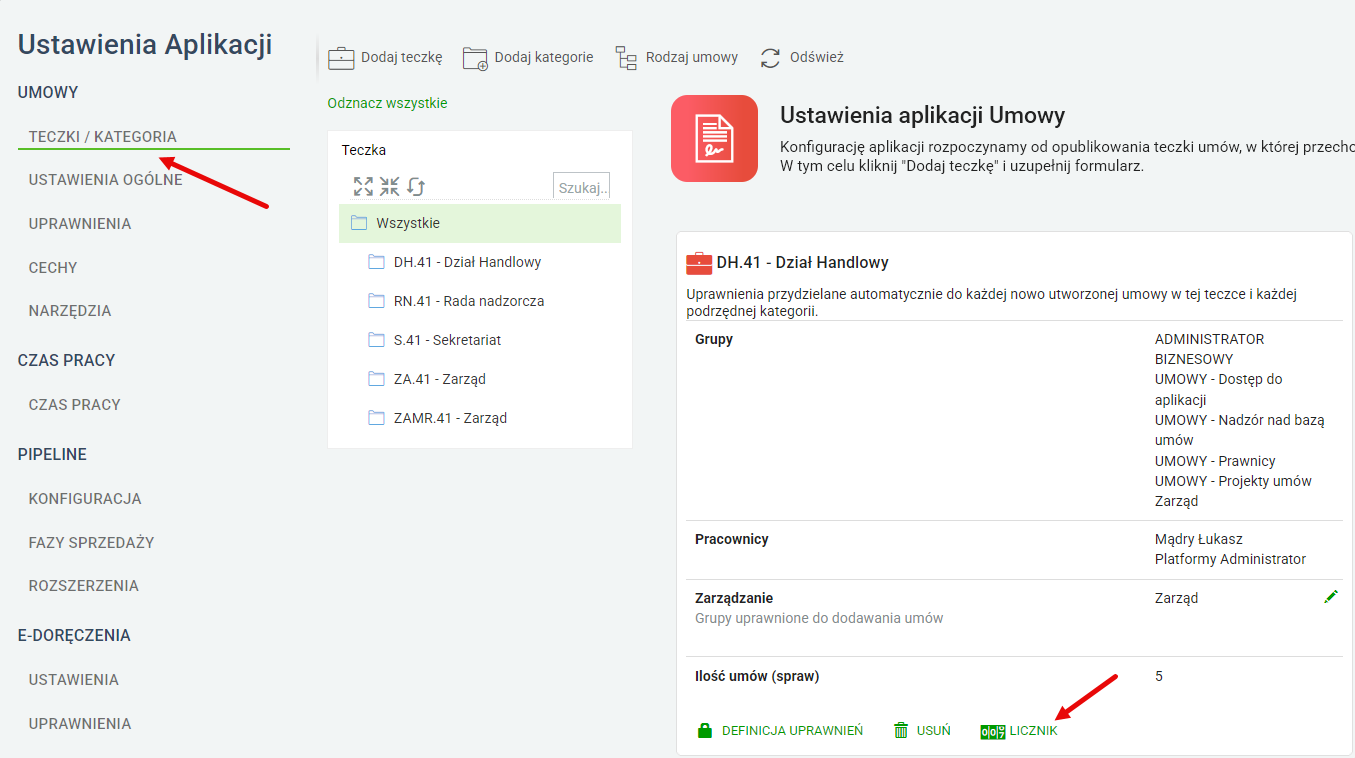
Task: Open Ustawienia ogólne under Umowy
Action: coord(106,180)
